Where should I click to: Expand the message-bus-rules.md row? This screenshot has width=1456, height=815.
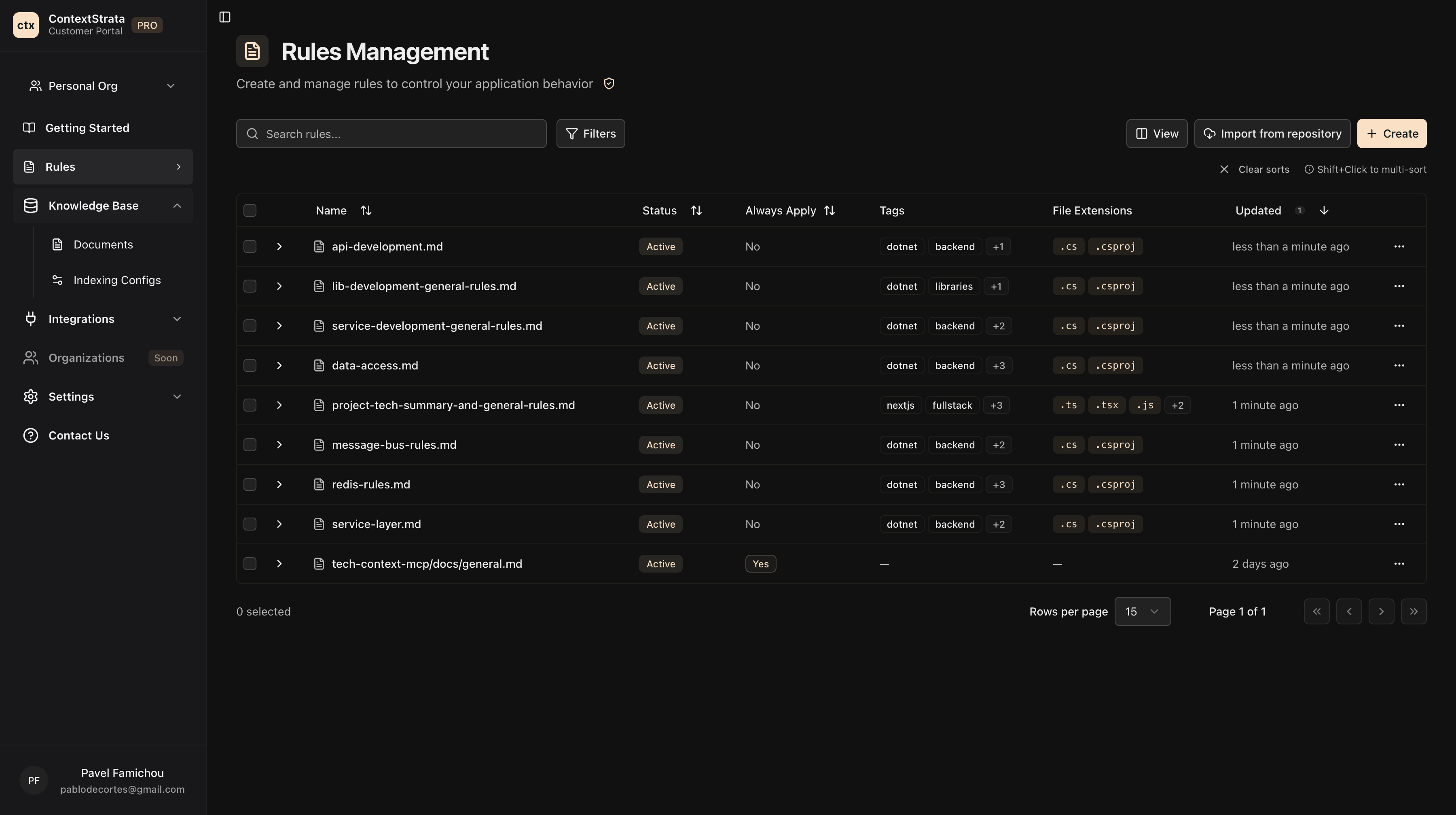click(x=279, y=445)
